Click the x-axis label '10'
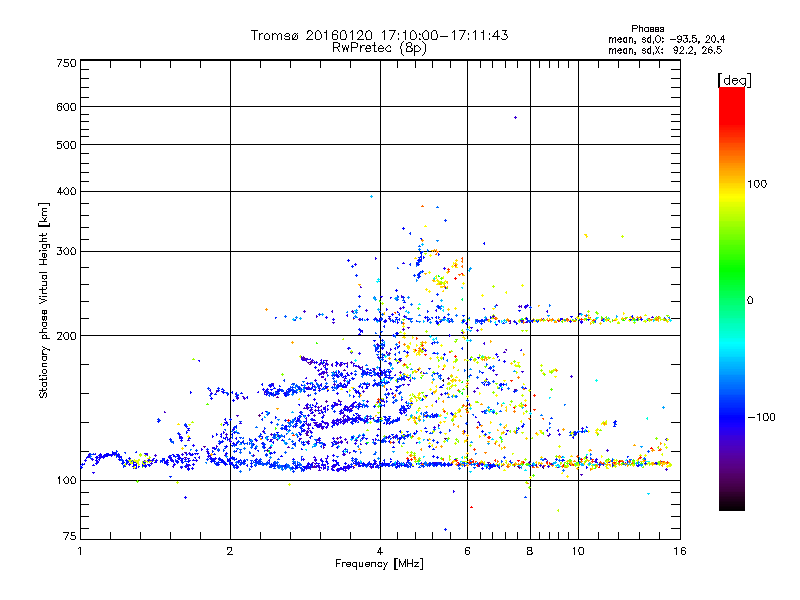 pyautogui.click(x=578, y=551)
